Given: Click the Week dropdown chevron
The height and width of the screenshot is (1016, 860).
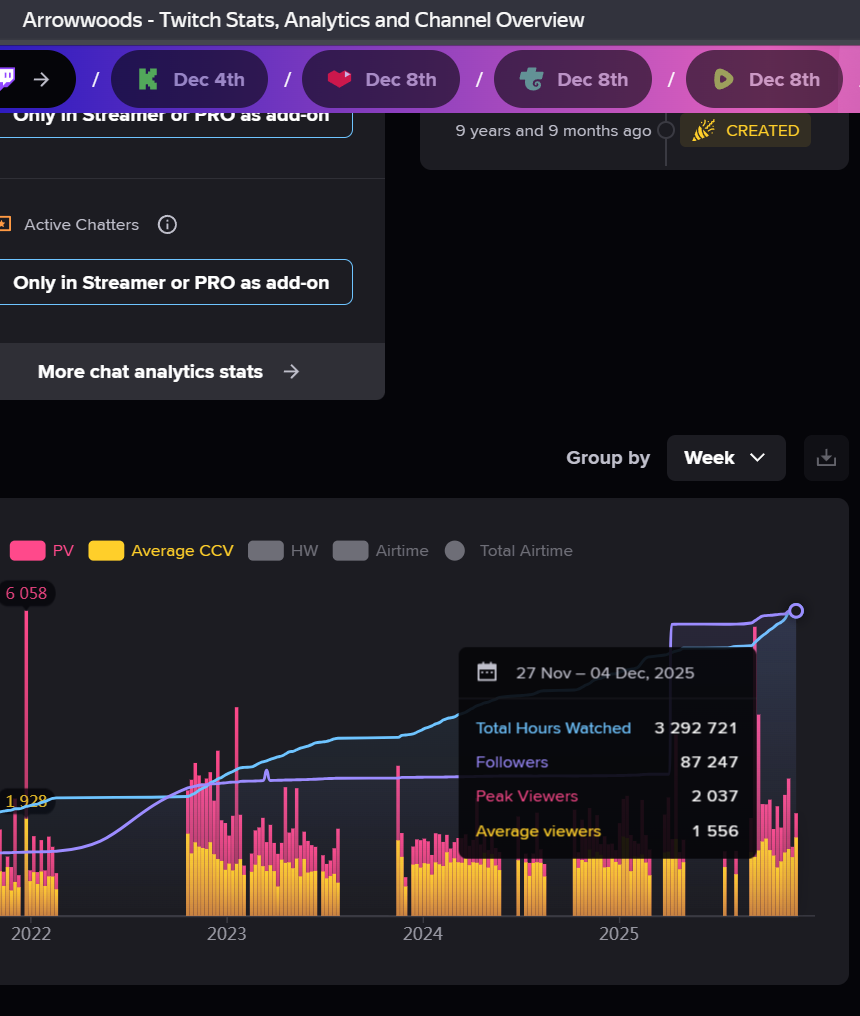Looking at the screenshot, I should tap(757, 458).
